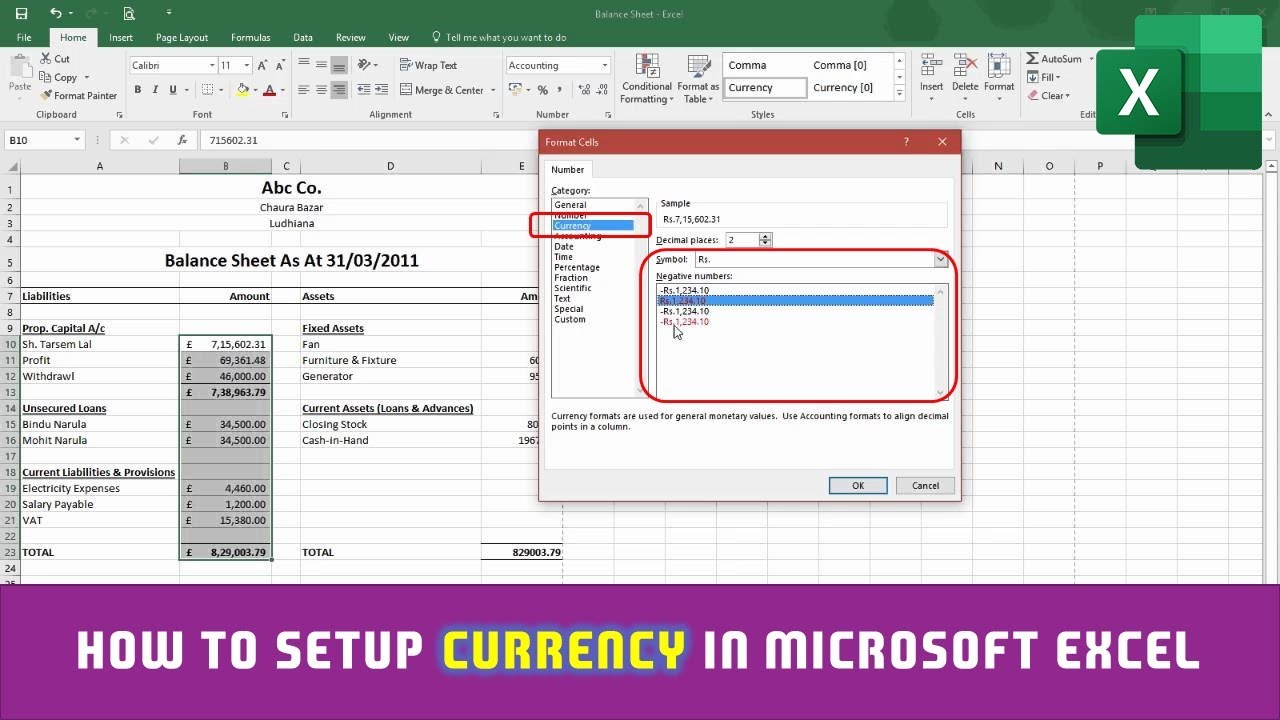Apply the yellow Fill Color bucket

pyautogui.click(x=242, y=90)
